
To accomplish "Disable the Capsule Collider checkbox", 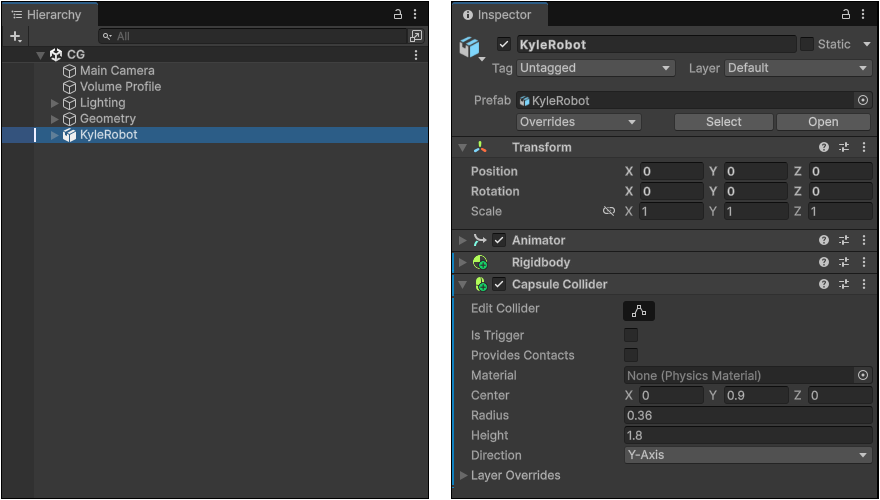I will pos(498,285).
